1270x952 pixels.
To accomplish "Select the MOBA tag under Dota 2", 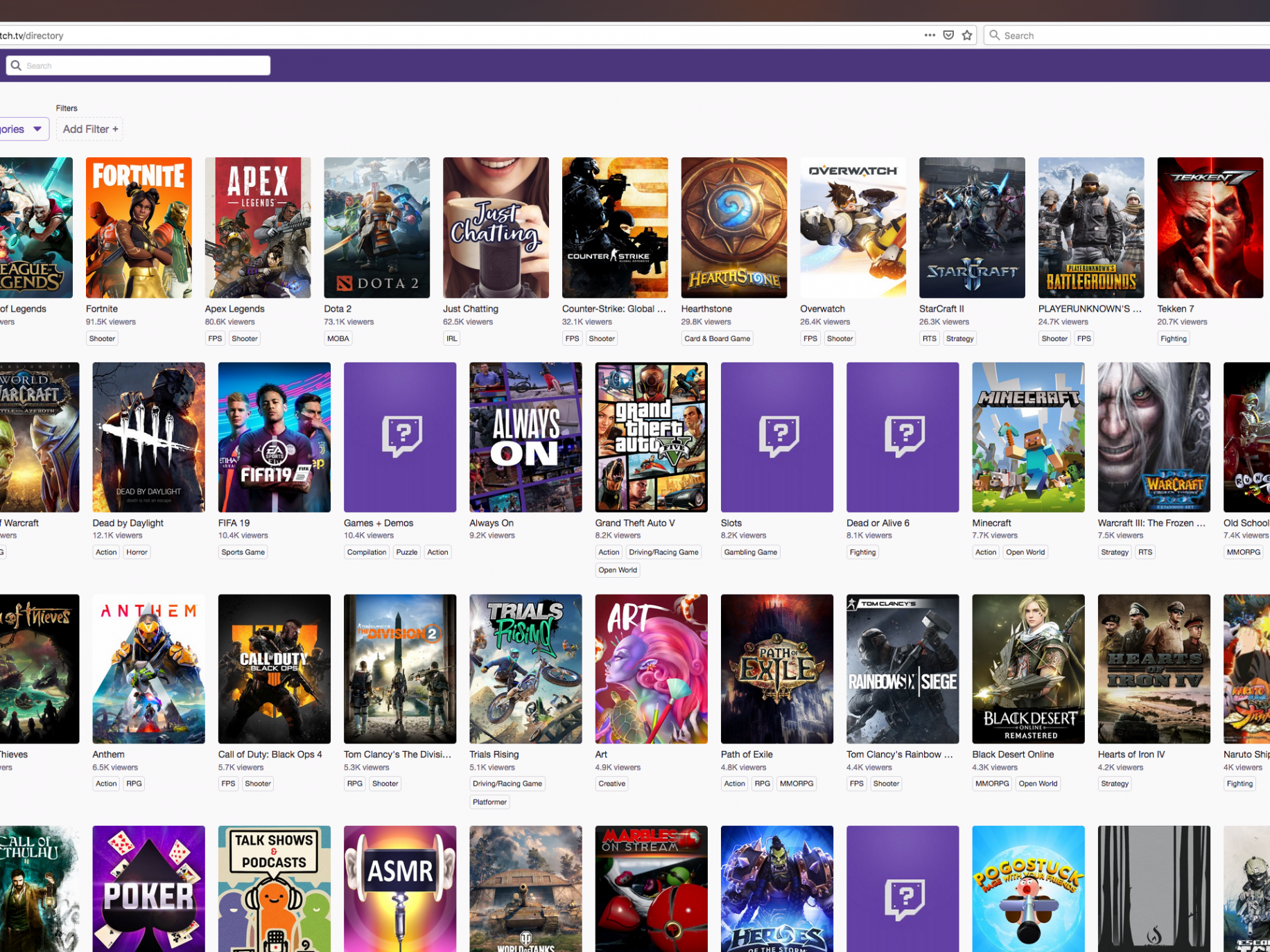I will 338,339.
